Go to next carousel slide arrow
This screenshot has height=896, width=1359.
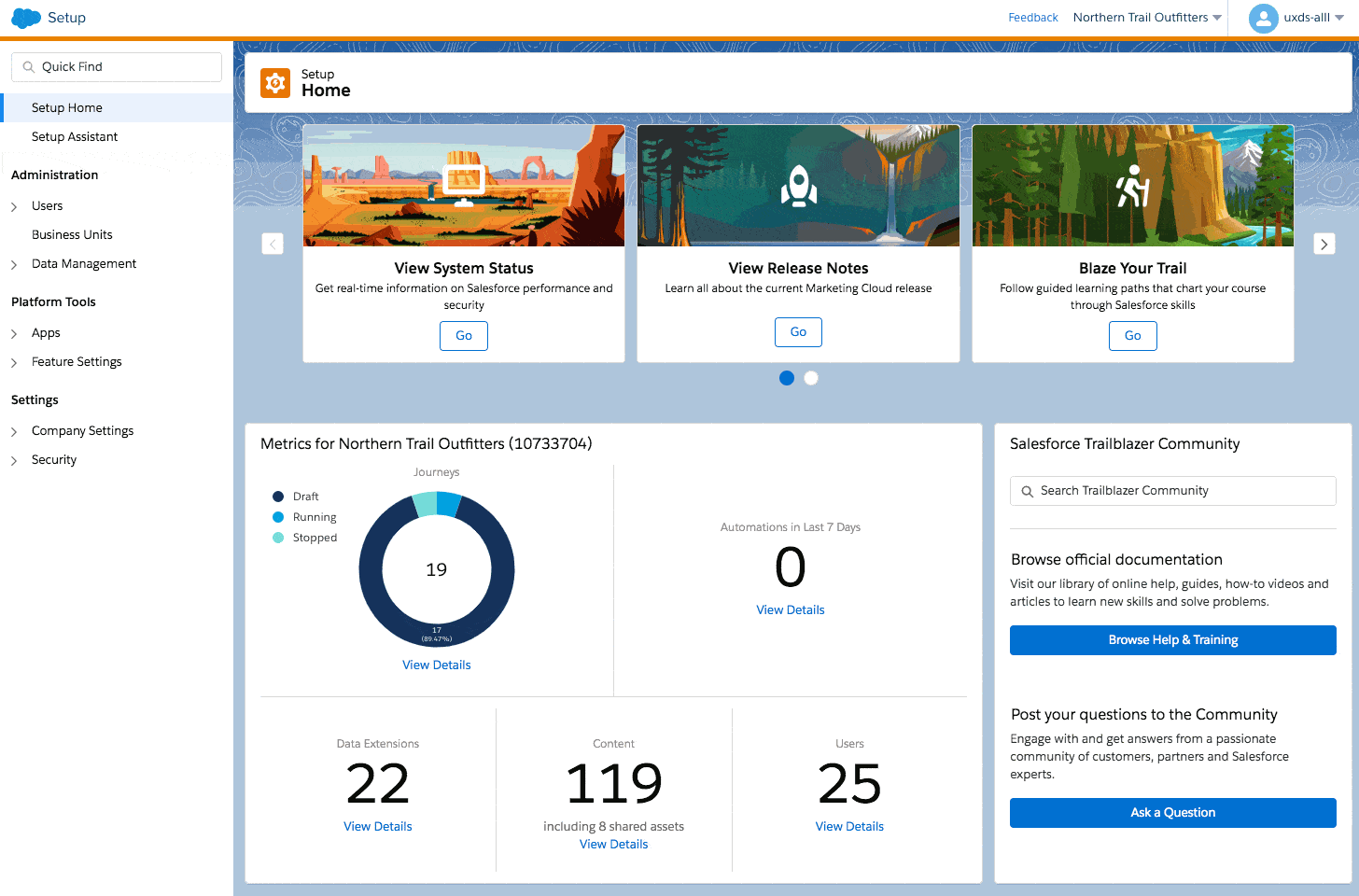1324,244
